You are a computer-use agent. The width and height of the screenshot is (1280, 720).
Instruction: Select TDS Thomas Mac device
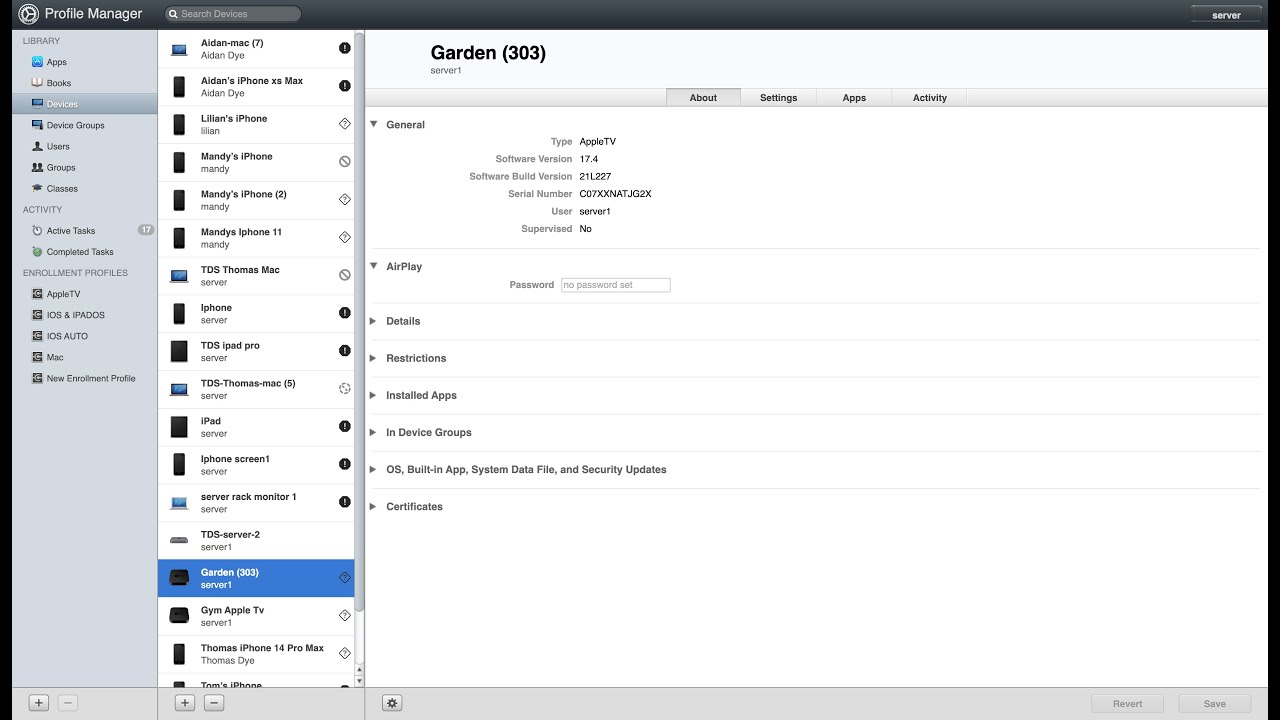click(x=256, y=276)
